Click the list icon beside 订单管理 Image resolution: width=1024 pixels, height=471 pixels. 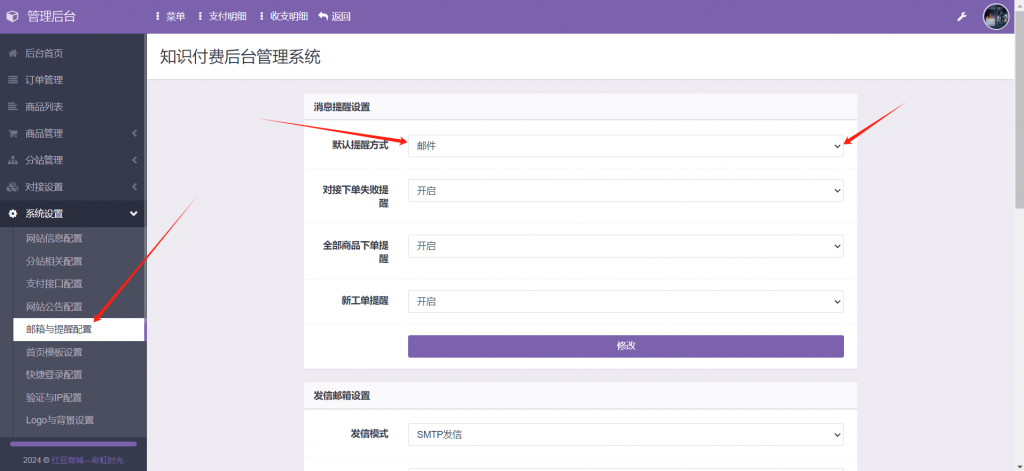click(x=12, y=80)
